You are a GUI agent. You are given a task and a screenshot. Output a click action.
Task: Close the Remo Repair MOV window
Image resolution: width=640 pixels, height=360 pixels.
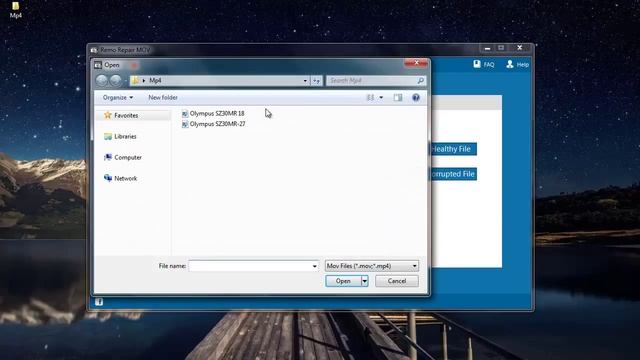[520, 48]
